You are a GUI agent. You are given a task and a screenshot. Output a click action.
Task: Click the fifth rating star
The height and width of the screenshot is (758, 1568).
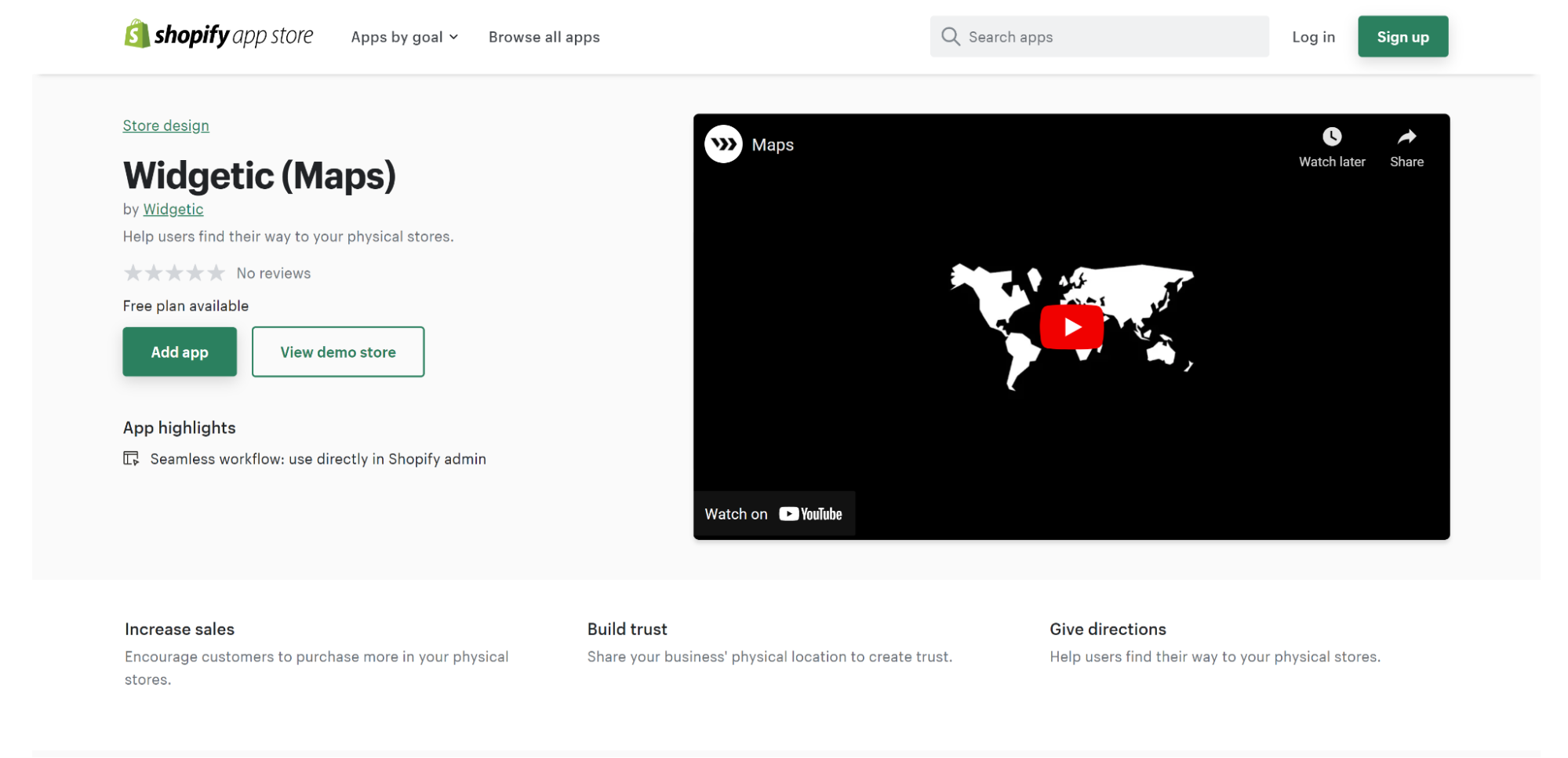tap(216, 272)
